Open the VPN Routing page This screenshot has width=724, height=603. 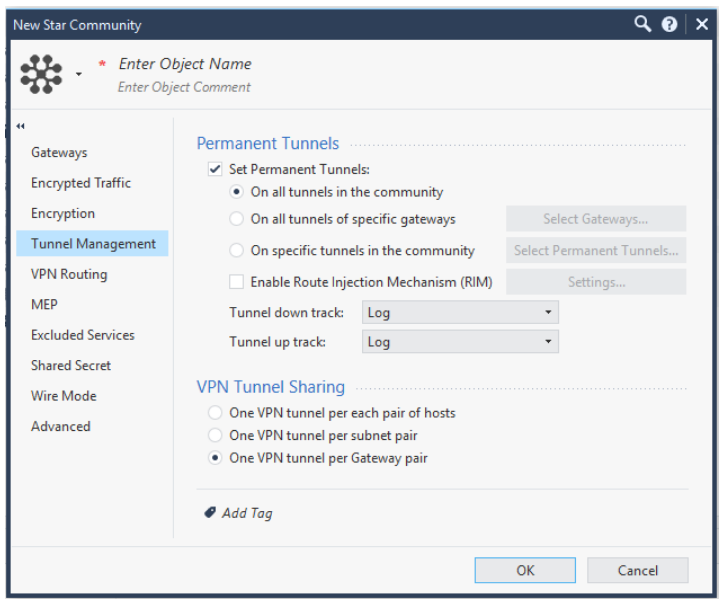[x=69, y=274]
